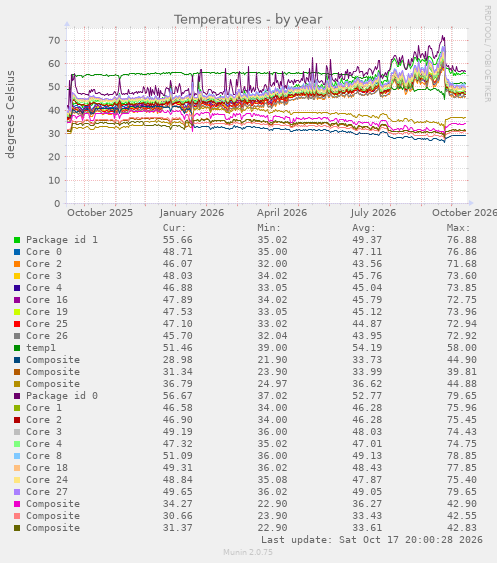This screenshot has height=563, width=497.
Task: Click the dark green temp1 swatch
Action: coord(17,348)
